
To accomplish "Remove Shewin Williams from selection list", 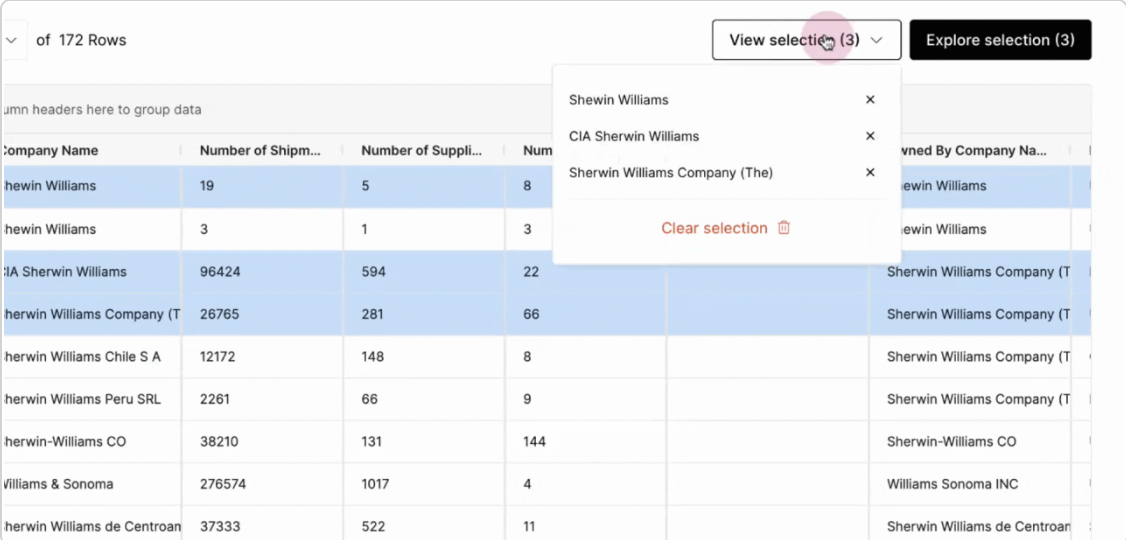I will (x=870, y=100).
